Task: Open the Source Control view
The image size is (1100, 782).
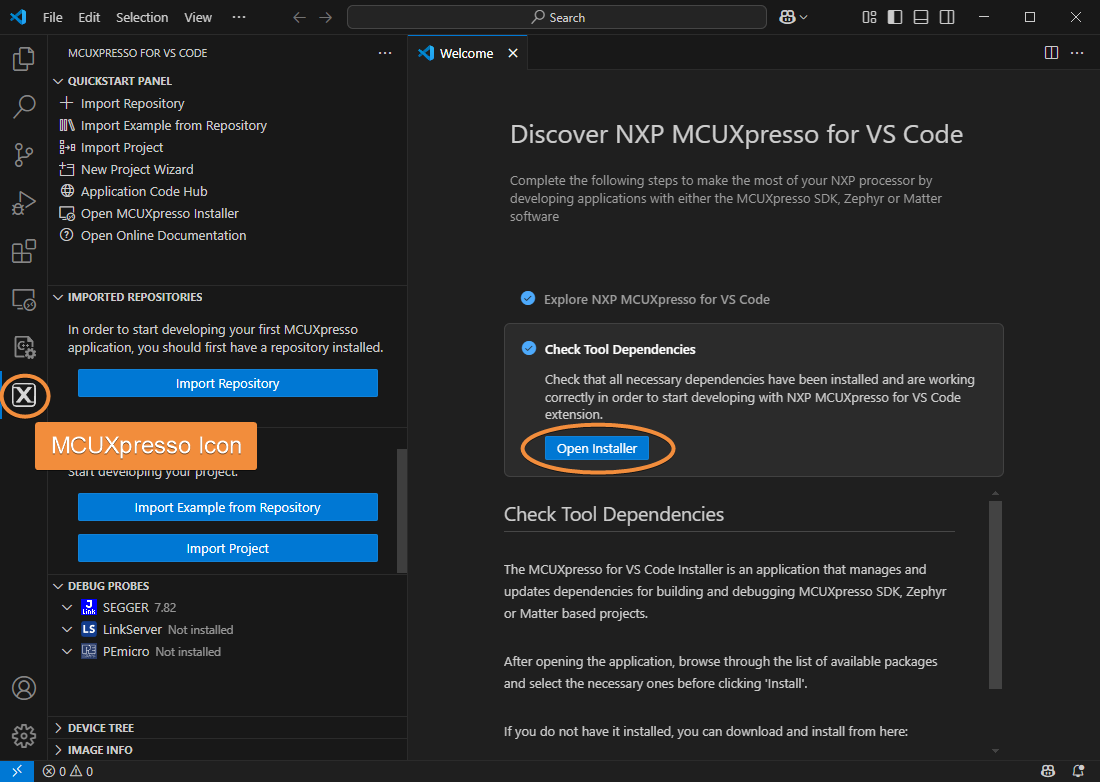Action: pyautogui.click(x=23, y=155)
